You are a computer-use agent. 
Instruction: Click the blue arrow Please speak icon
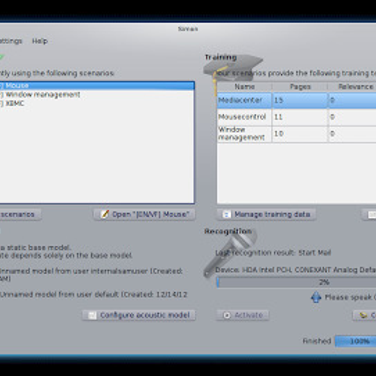tap(316, 297)
